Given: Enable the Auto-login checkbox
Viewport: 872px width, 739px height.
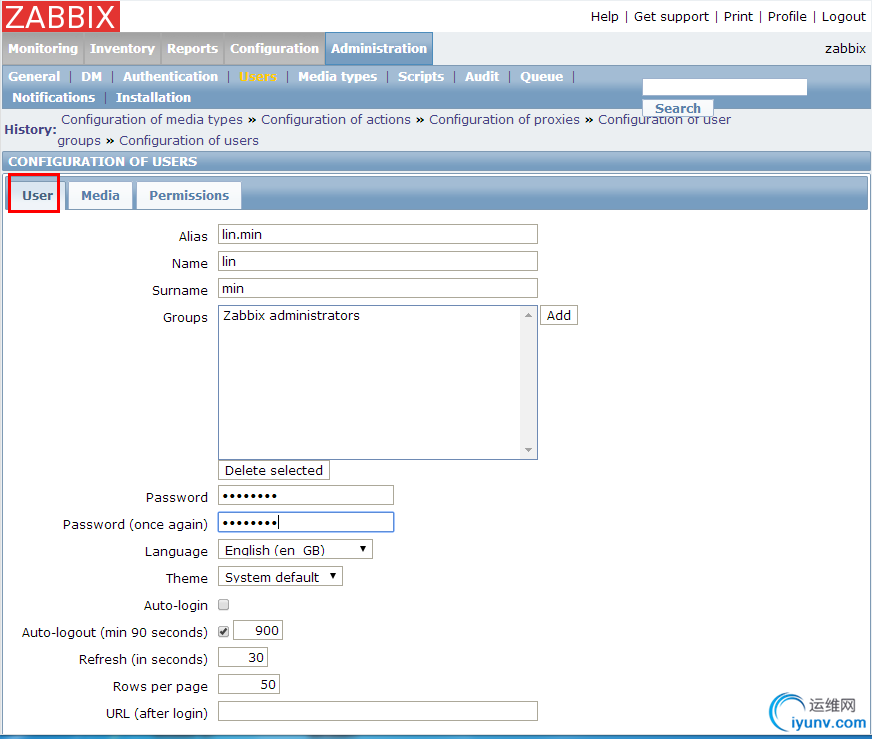Looking at the screenshot, I should 224,604.
